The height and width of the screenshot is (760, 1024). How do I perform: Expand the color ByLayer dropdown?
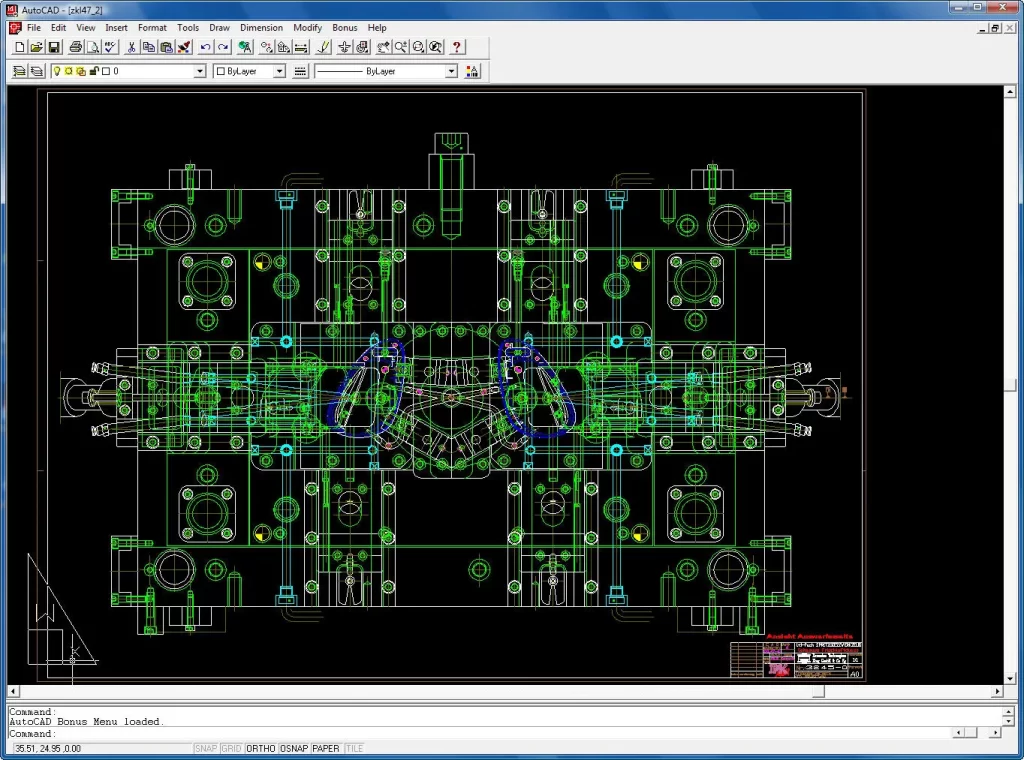[x=281, y=71]
